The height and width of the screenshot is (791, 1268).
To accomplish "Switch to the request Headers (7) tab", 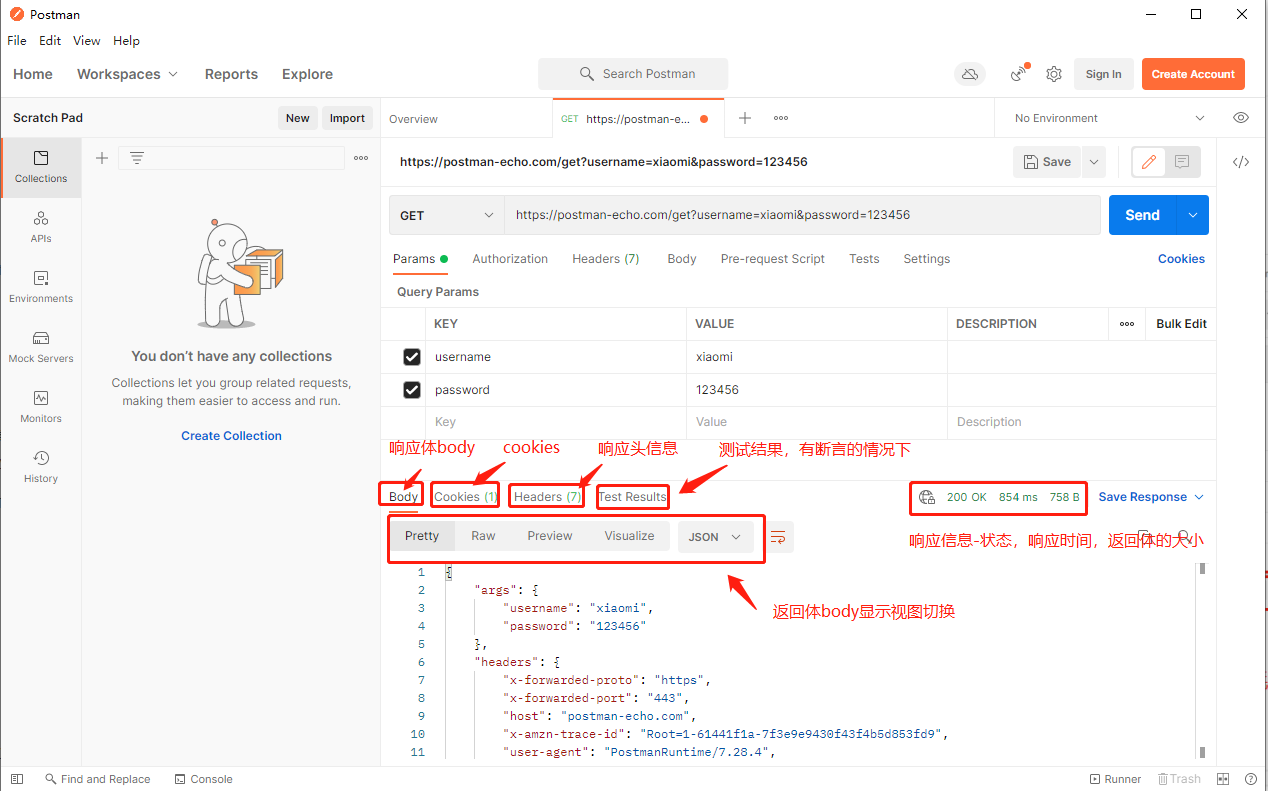I will tap(605, 259).
